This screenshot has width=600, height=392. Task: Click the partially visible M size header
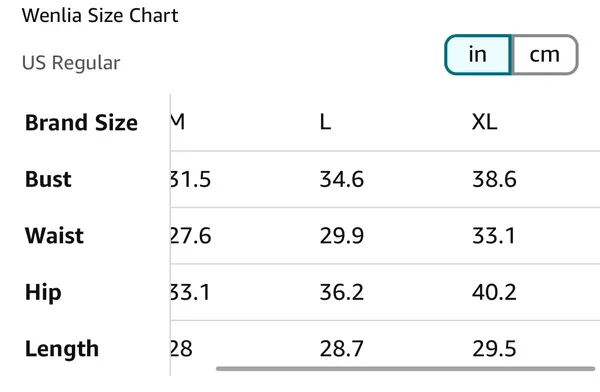pyautogui.click(x=178, y=122)
